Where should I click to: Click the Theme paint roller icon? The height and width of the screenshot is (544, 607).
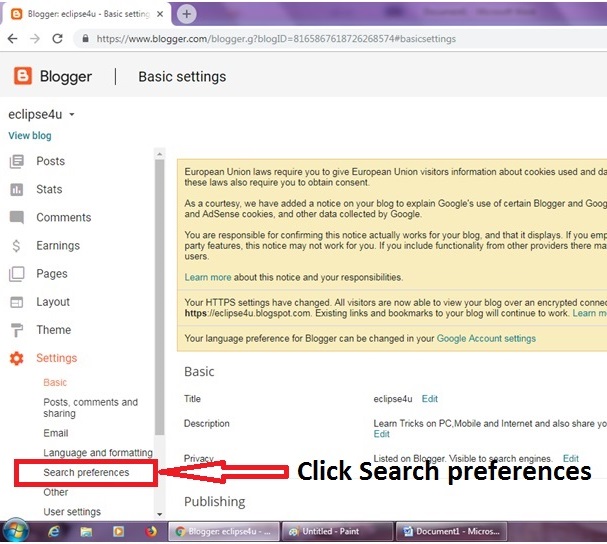17,330
